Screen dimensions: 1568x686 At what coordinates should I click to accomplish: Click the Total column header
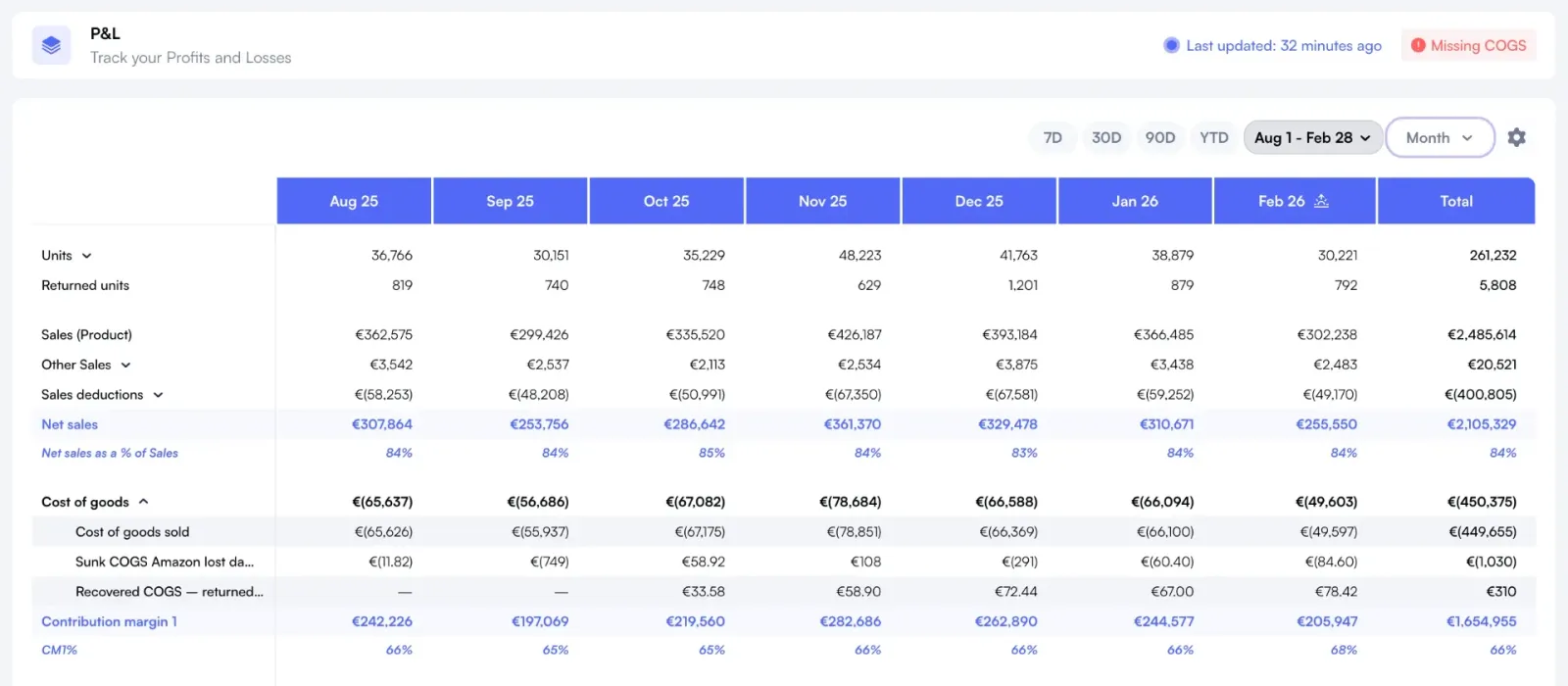[1456, 201]
